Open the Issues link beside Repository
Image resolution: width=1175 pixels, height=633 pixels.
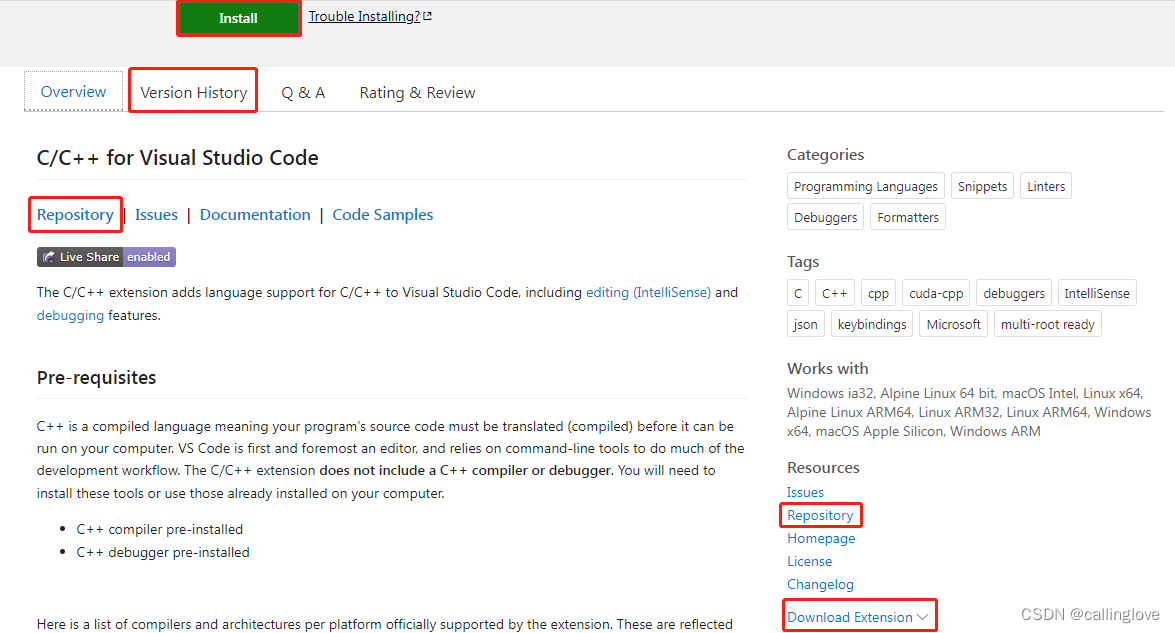point(156,214)
